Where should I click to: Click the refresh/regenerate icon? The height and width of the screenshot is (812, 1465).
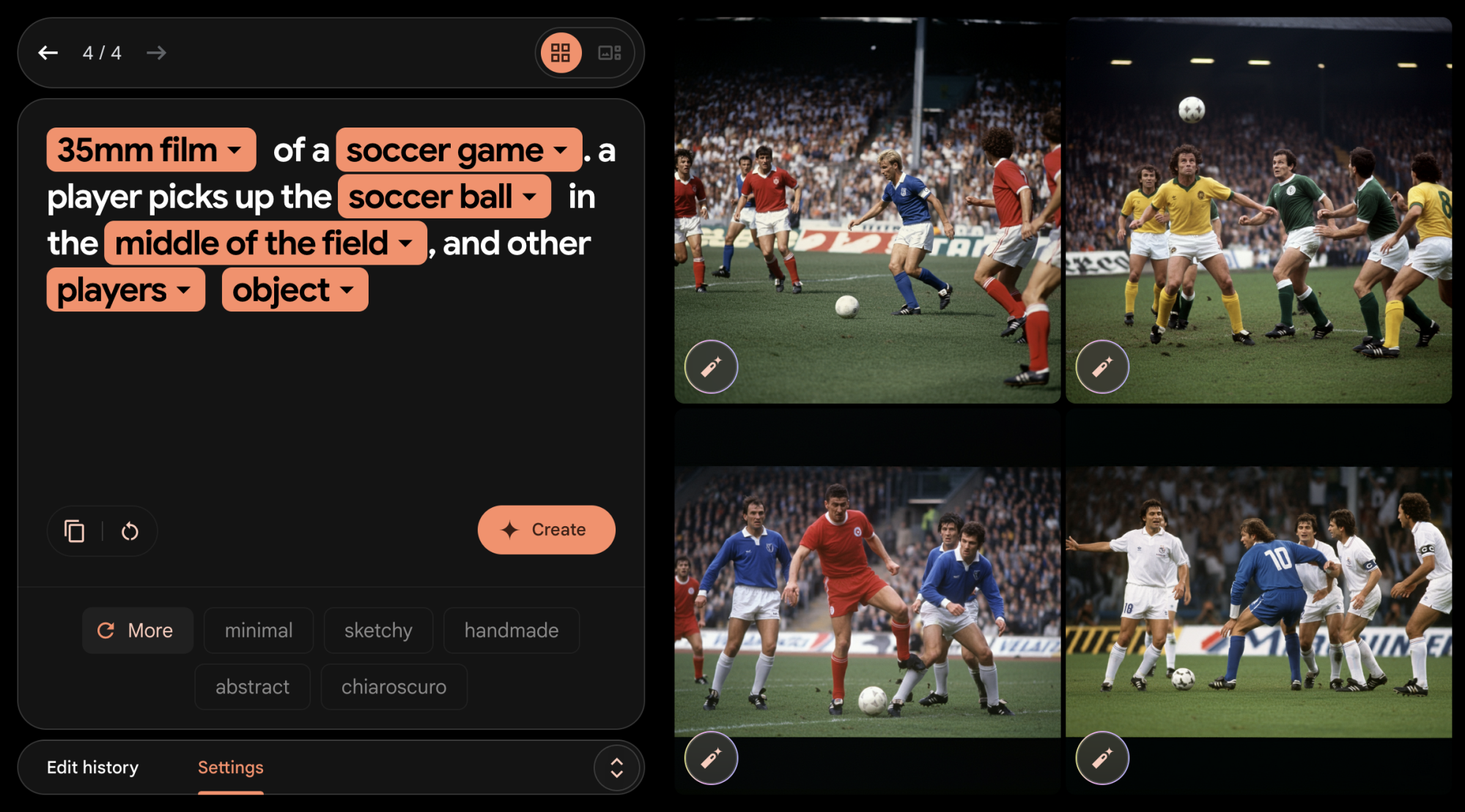(x=130, y=530)
